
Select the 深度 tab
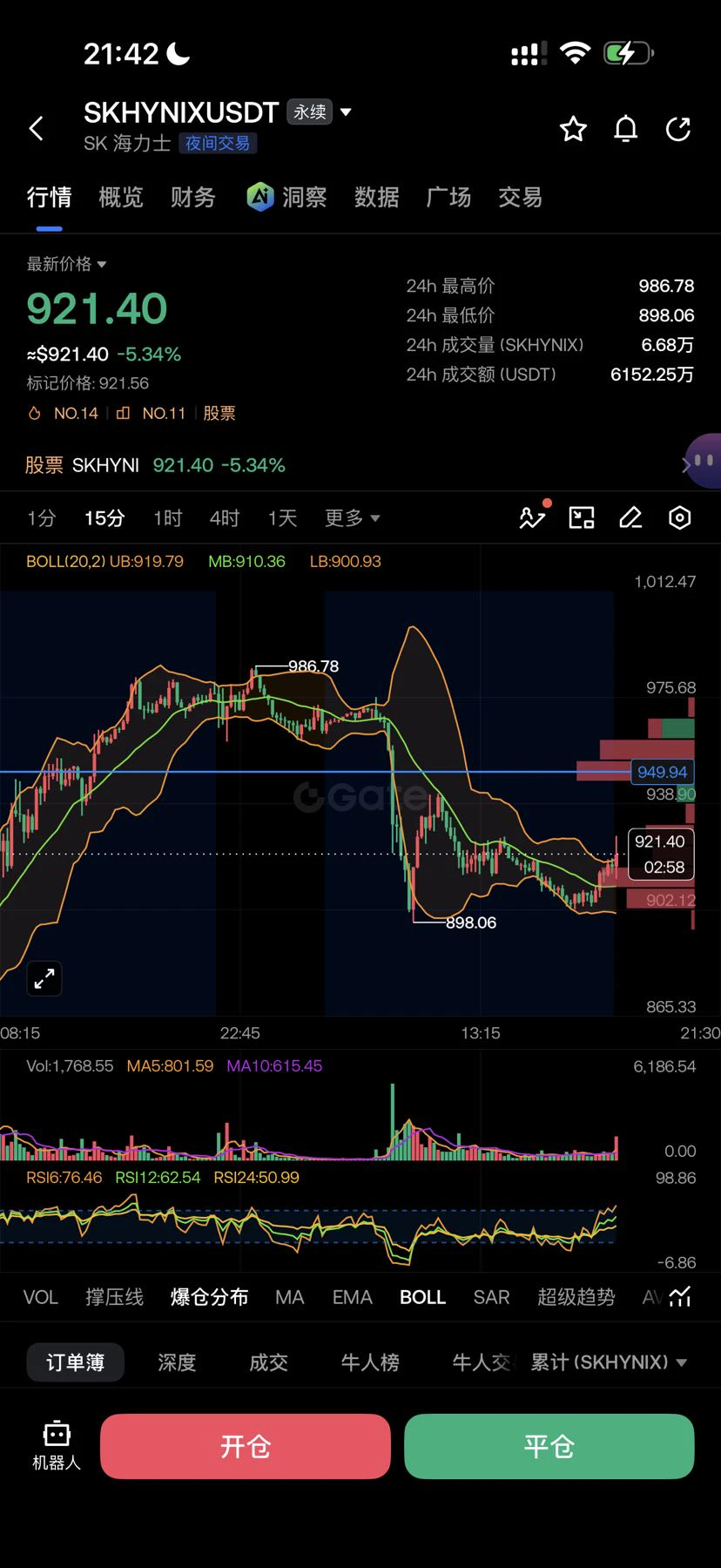point(177,1362)
